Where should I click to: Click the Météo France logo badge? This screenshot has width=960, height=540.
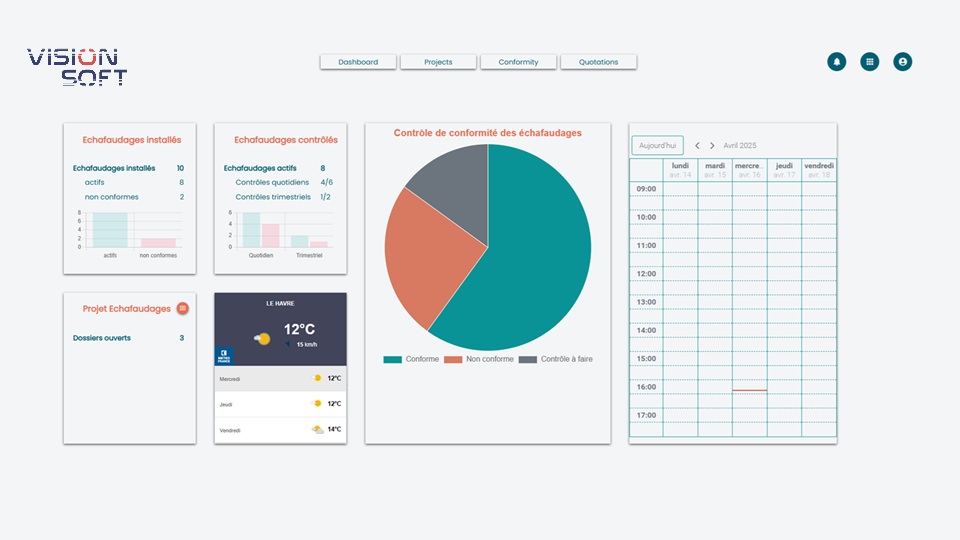click(224, 356)
